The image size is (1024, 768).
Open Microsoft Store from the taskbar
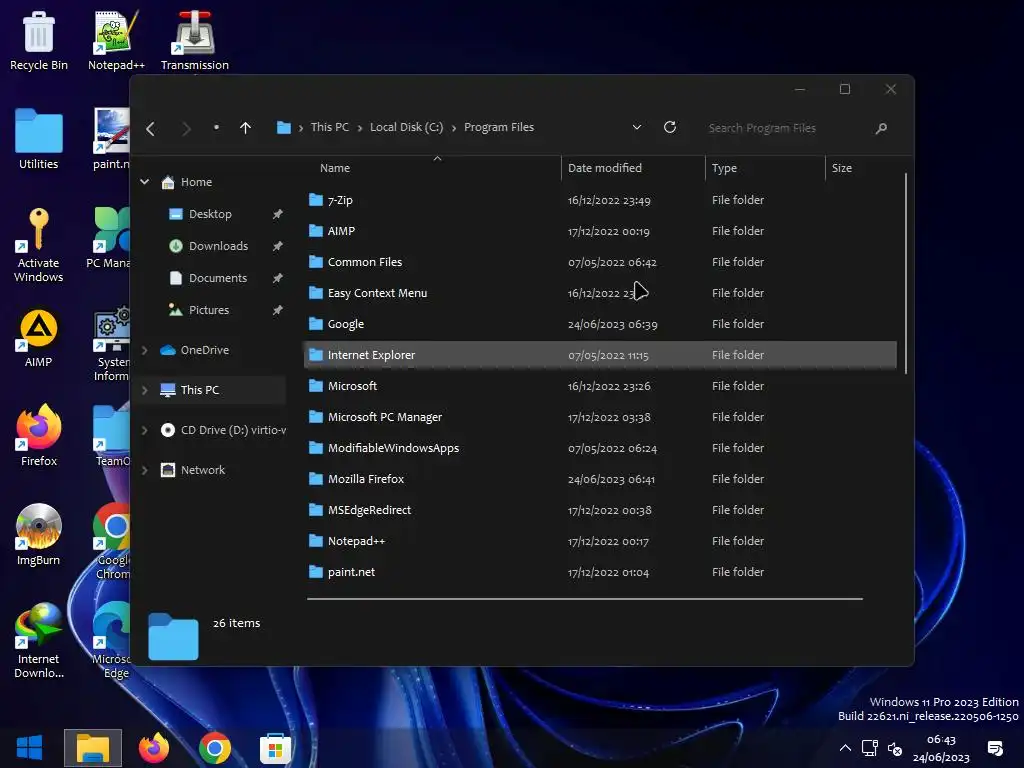(x=275, y=747)
